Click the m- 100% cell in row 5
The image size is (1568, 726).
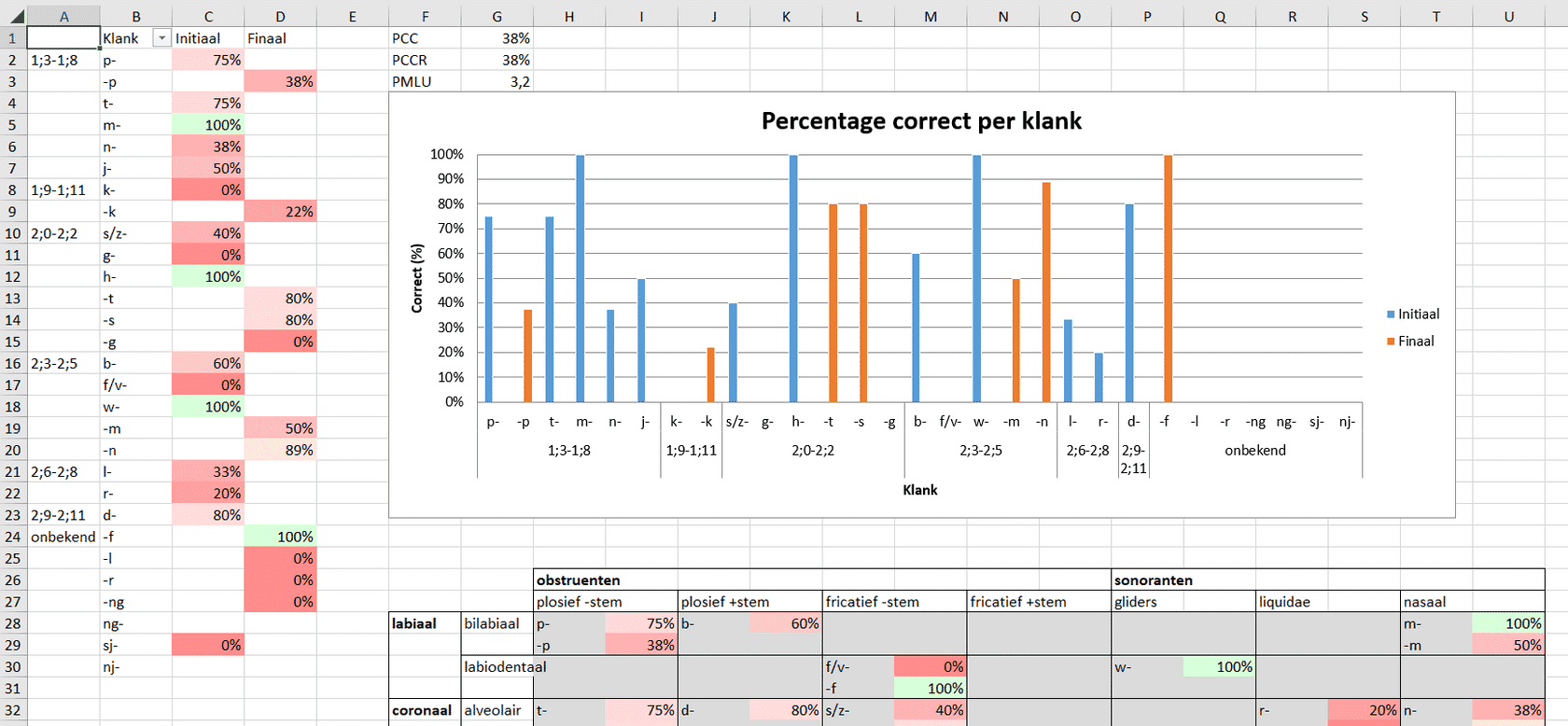[x=208, y=125]
